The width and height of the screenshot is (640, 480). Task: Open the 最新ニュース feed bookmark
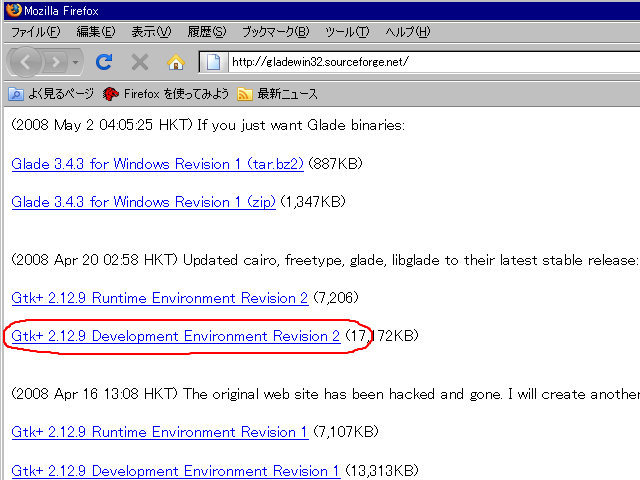point(278,94)
